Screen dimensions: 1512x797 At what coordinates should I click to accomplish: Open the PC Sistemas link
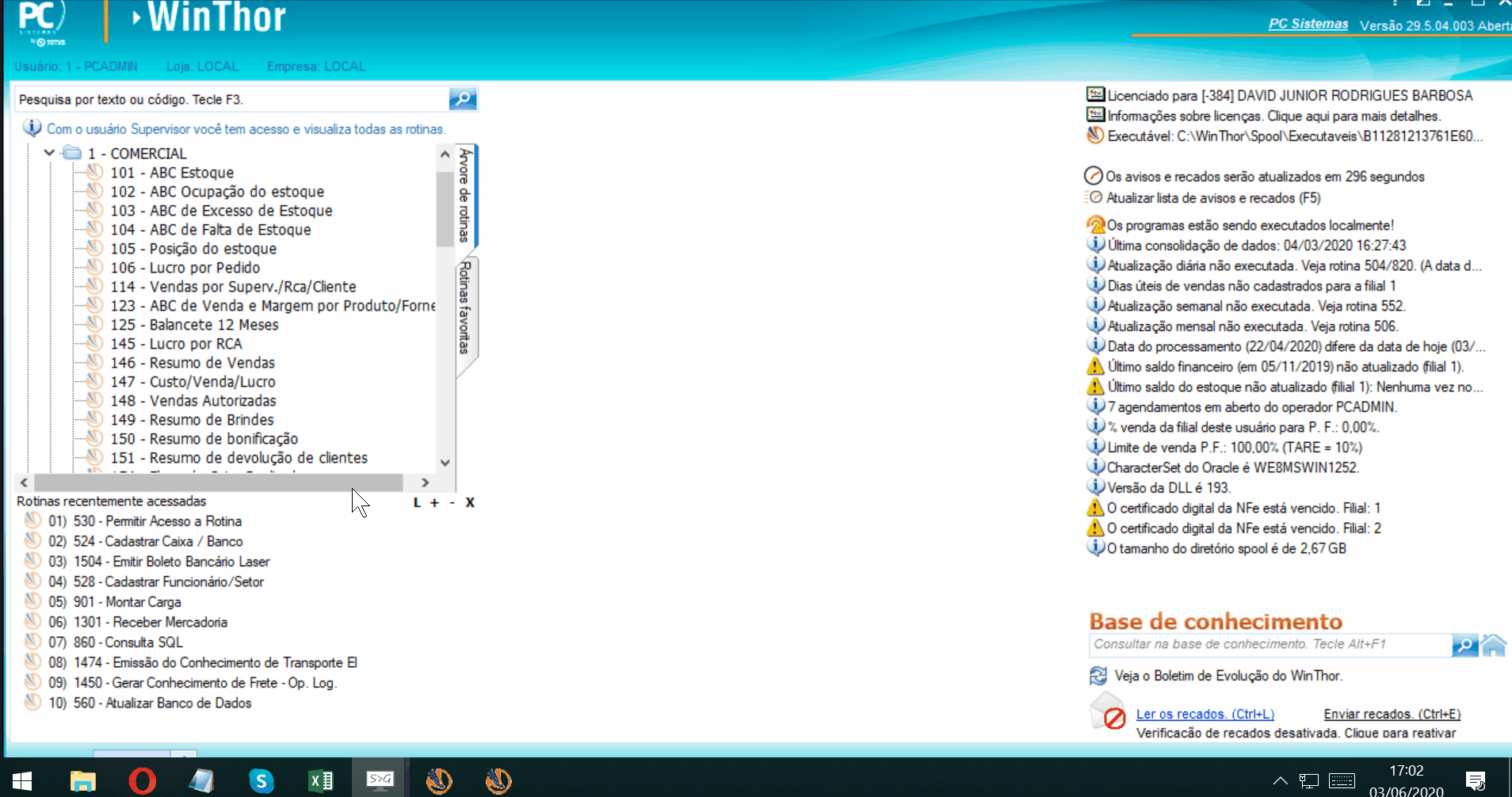pyautogui.click(x=1308, y=24)
